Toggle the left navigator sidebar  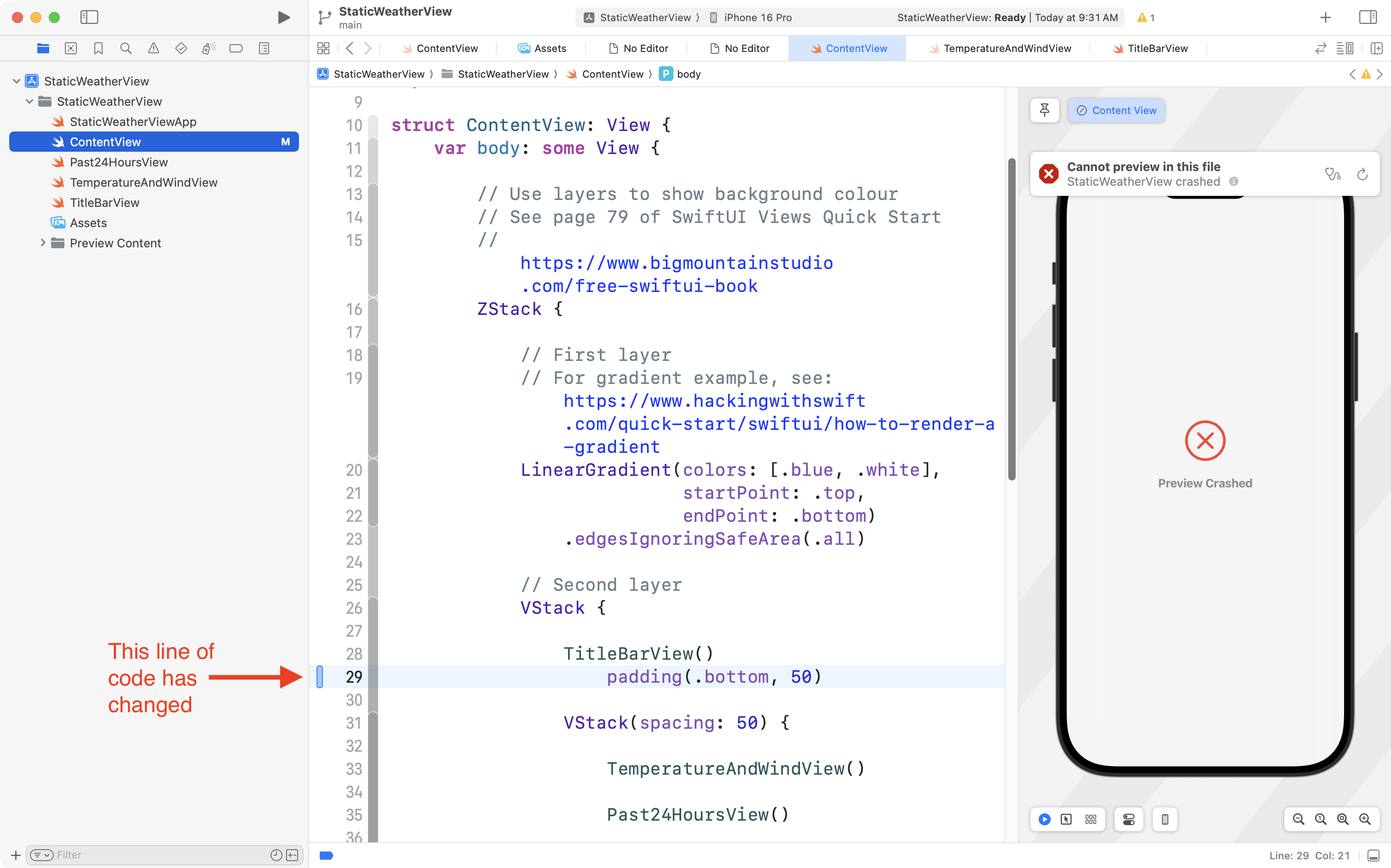click(x=89, y=18)
